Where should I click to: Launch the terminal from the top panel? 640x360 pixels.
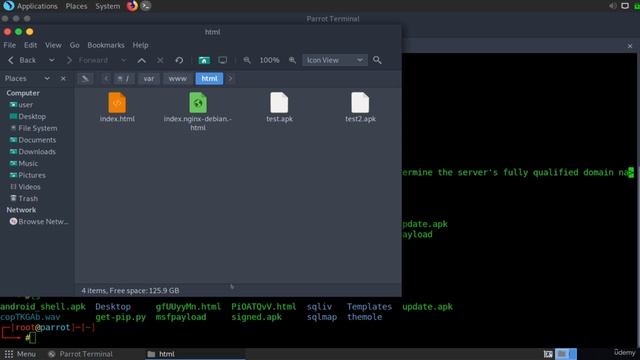(x=146, y=6)
